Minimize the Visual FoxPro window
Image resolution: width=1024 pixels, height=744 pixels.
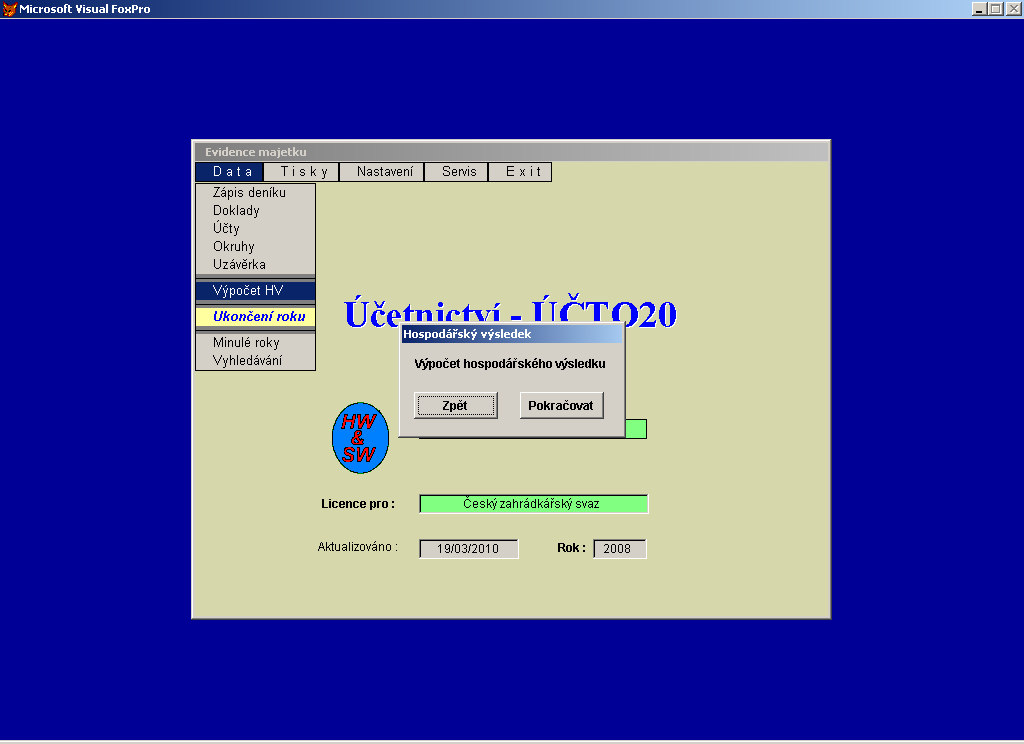tap(979, 9)
